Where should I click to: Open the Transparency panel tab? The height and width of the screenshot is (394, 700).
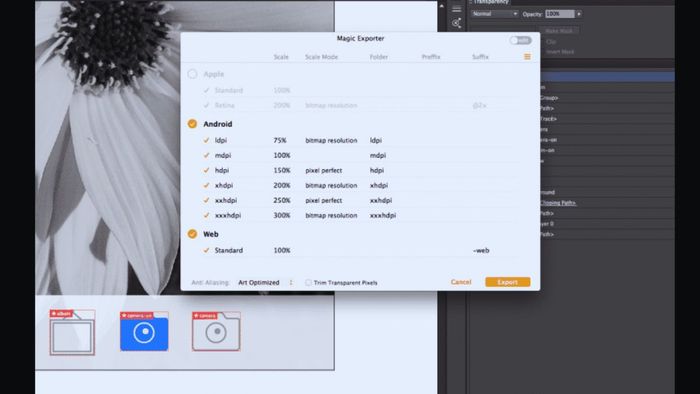pyautogui.click(x=490, y=2)
